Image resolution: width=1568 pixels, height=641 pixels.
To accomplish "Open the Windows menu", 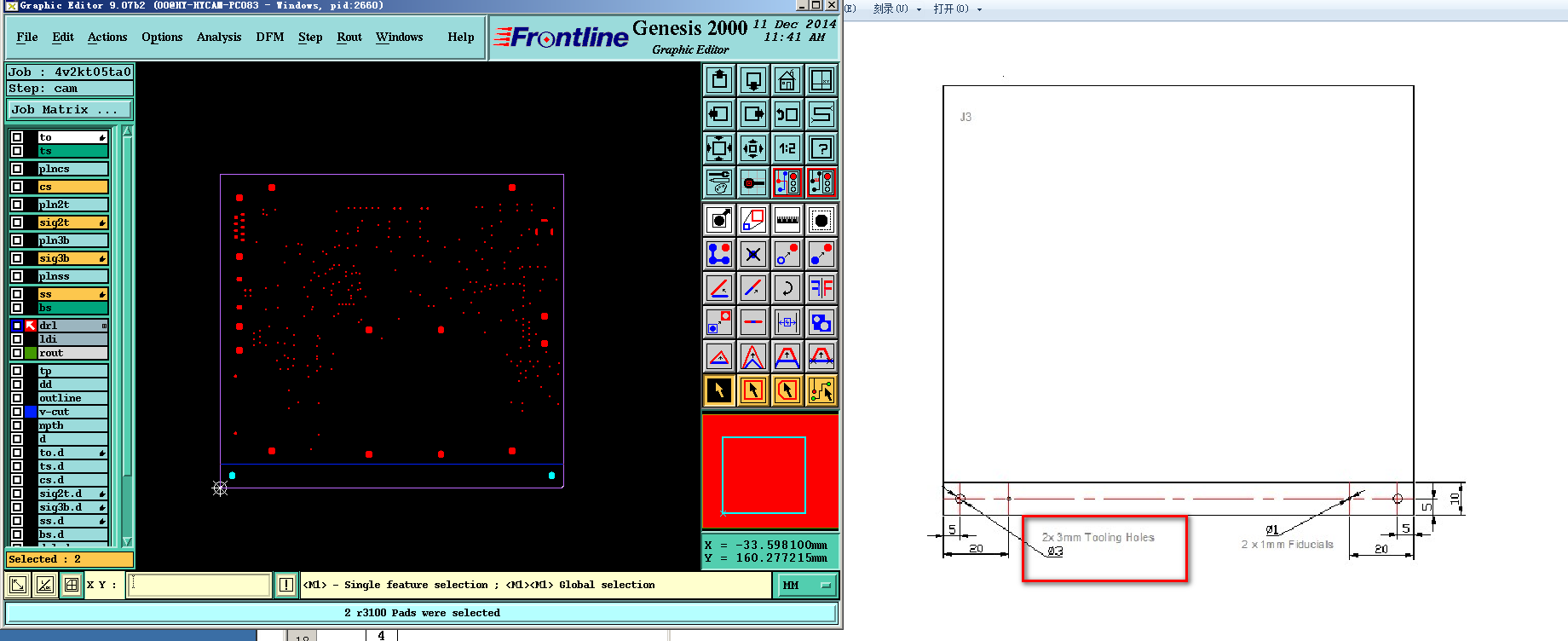I will (400, 37).
